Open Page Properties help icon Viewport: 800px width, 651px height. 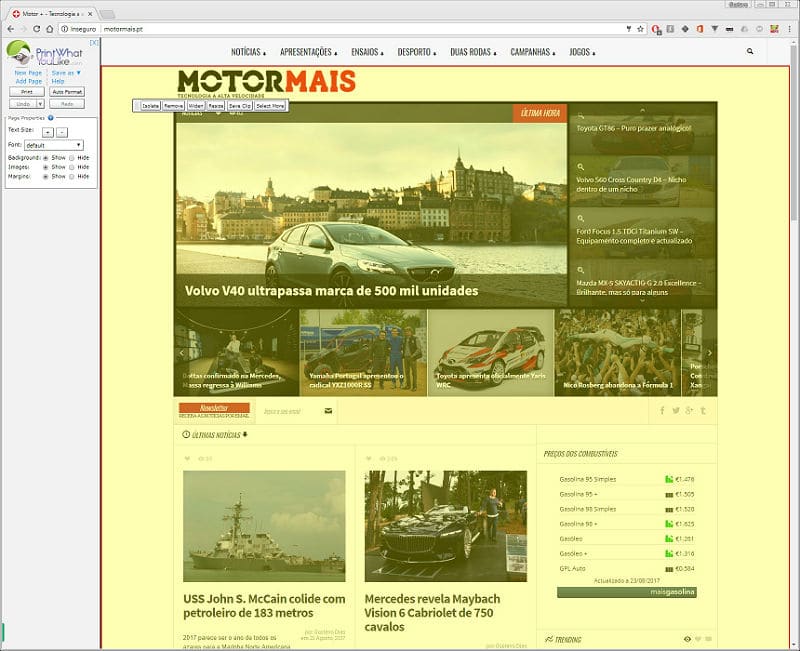coord(51,118)
